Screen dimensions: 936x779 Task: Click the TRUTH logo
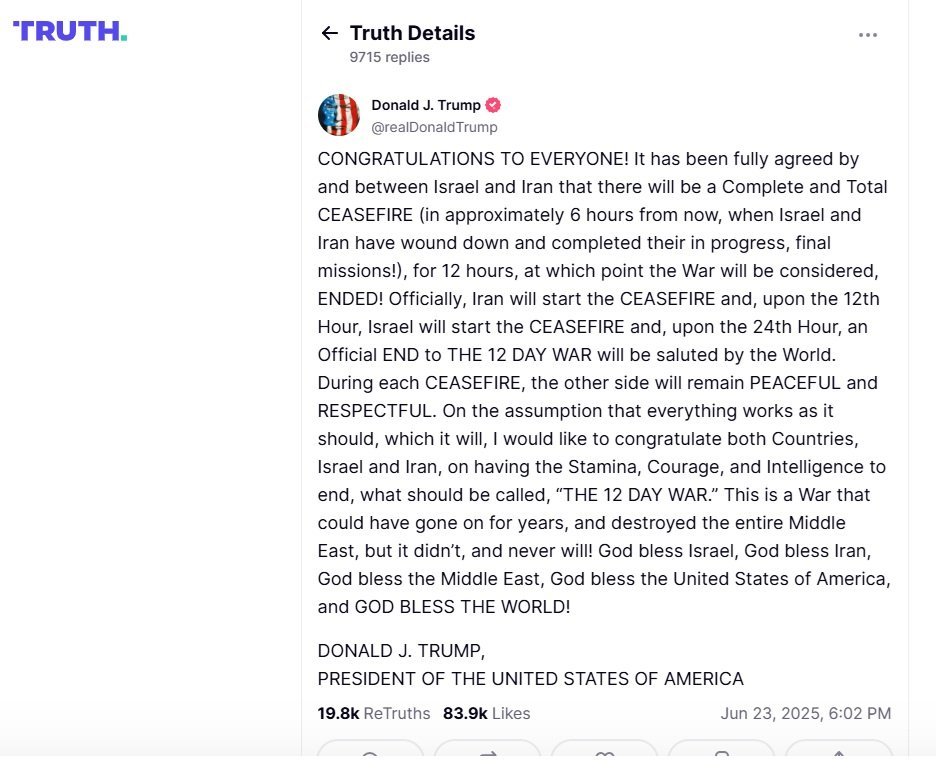pyautogui.click(x=70, y=31)
